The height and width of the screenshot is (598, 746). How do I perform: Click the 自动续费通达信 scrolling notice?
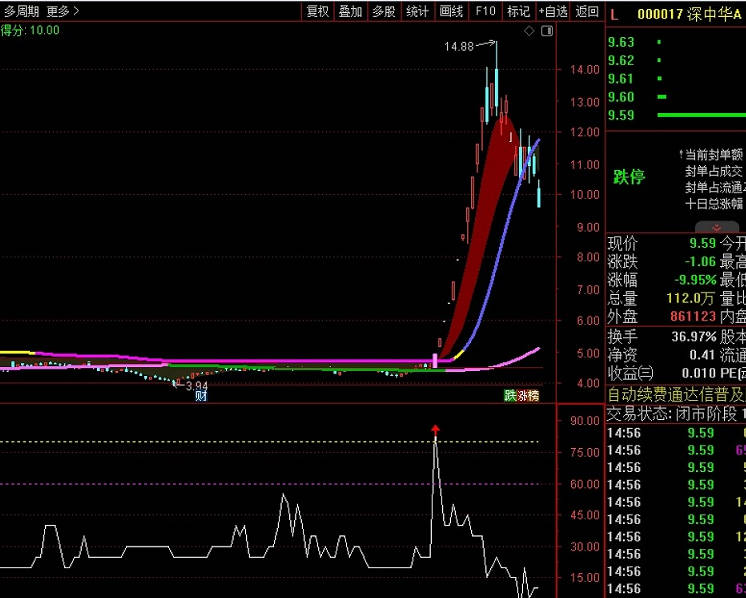tap(676, 394)
